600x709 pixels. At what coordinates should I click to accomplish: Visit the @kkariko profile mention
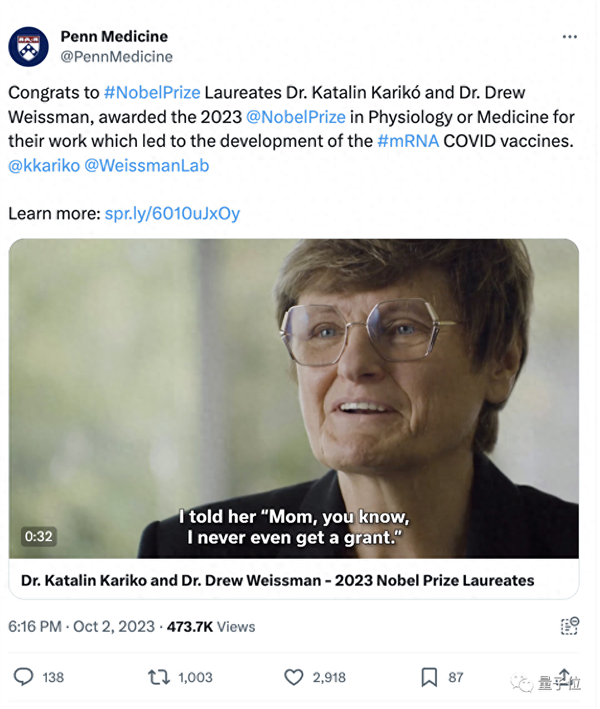(43, 165)
